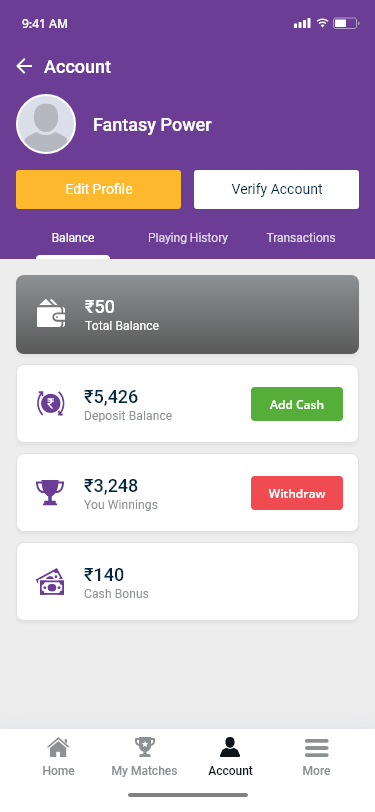Click the profile avatar picture
The image size is (375, 812).
[x=46, y=124]
